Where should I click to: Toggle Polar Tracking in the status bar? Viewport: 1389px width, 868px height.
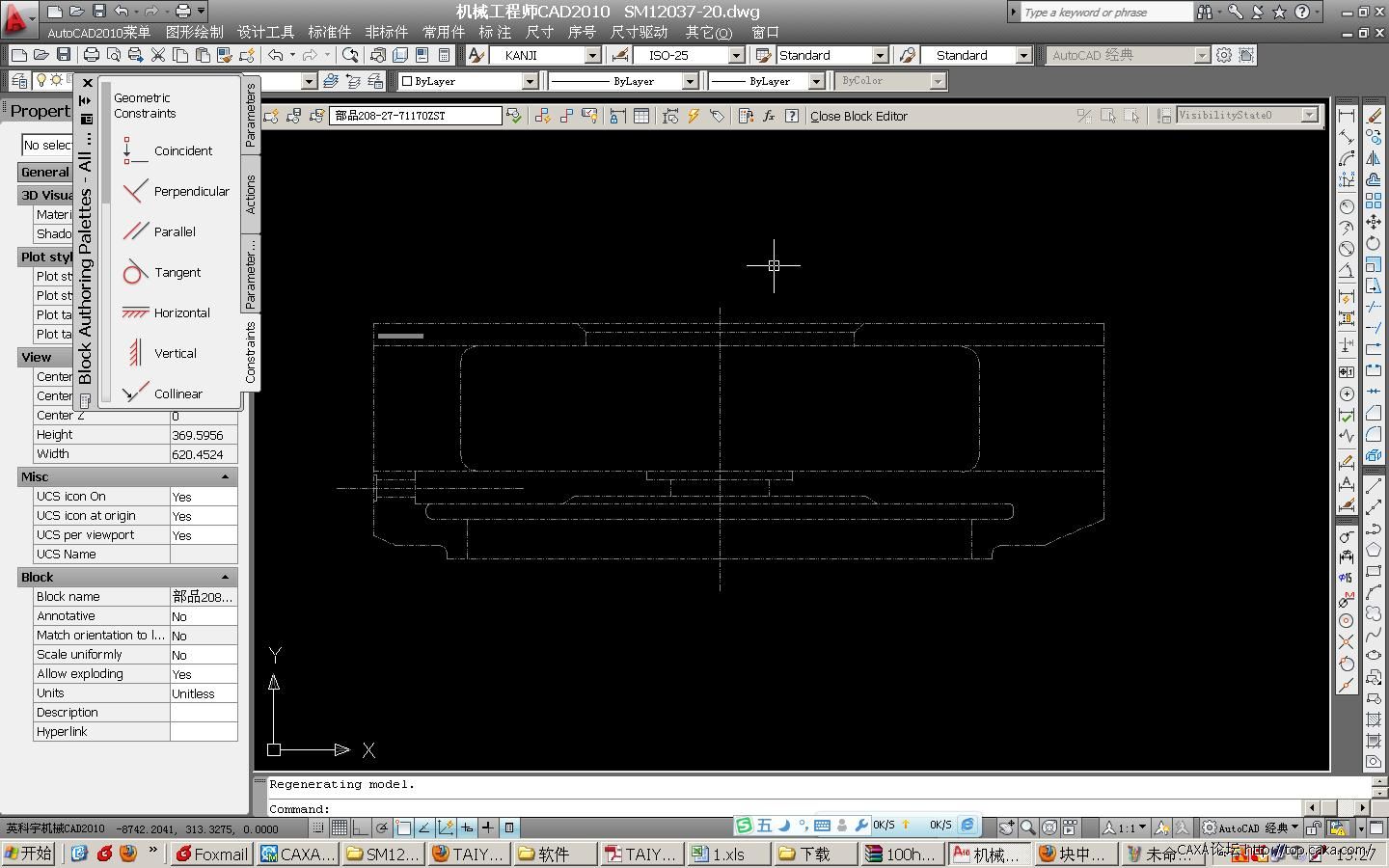[382, 827]
